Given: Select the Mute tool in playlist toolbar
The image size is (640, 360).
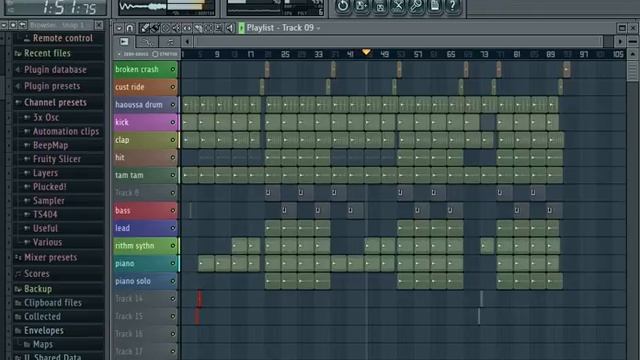Looking at the screenshot, I should (176, 28).
